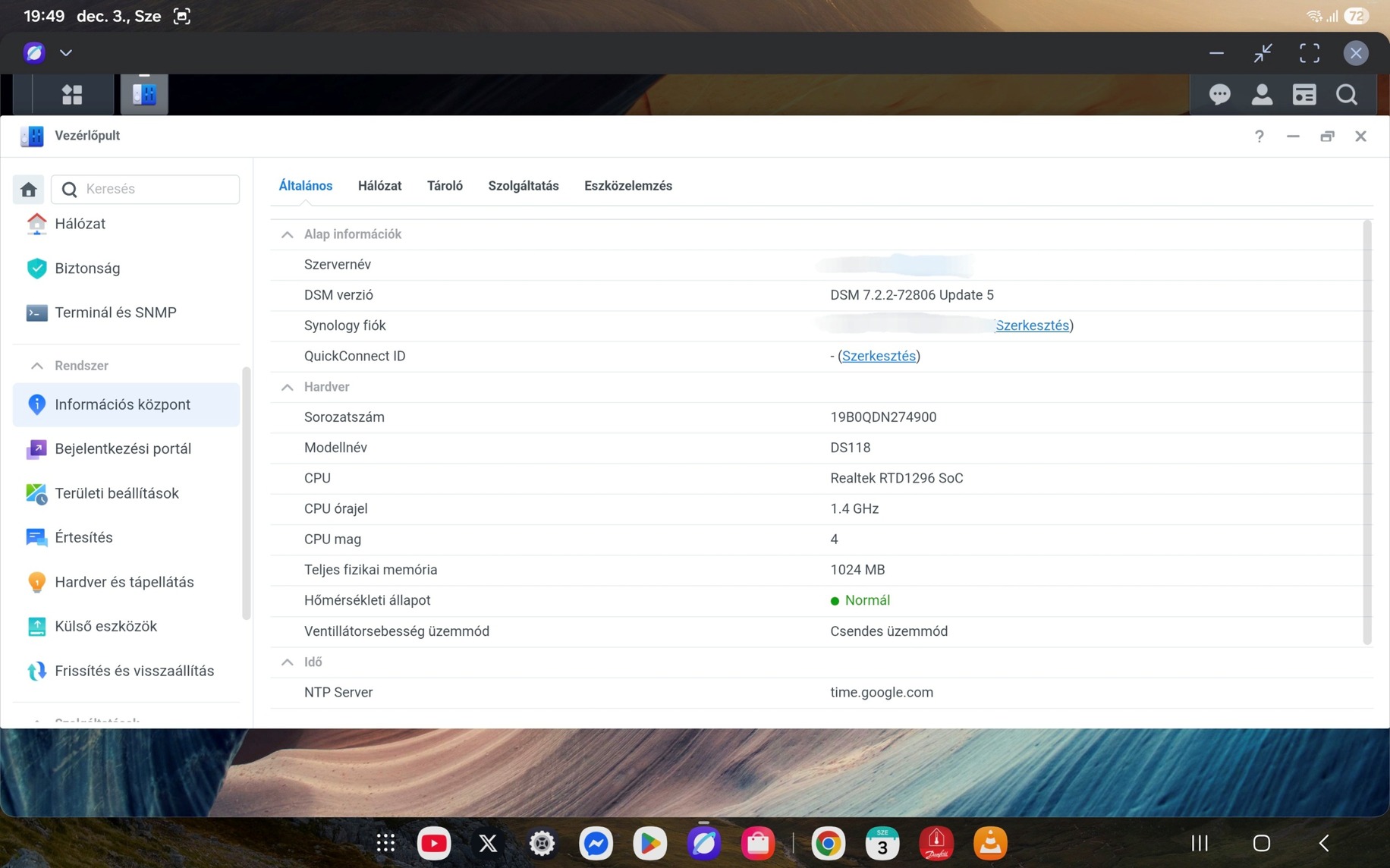Collapse the Hardver section
This screenshot has width=1390, height=868.
click(x=287, y=387)
